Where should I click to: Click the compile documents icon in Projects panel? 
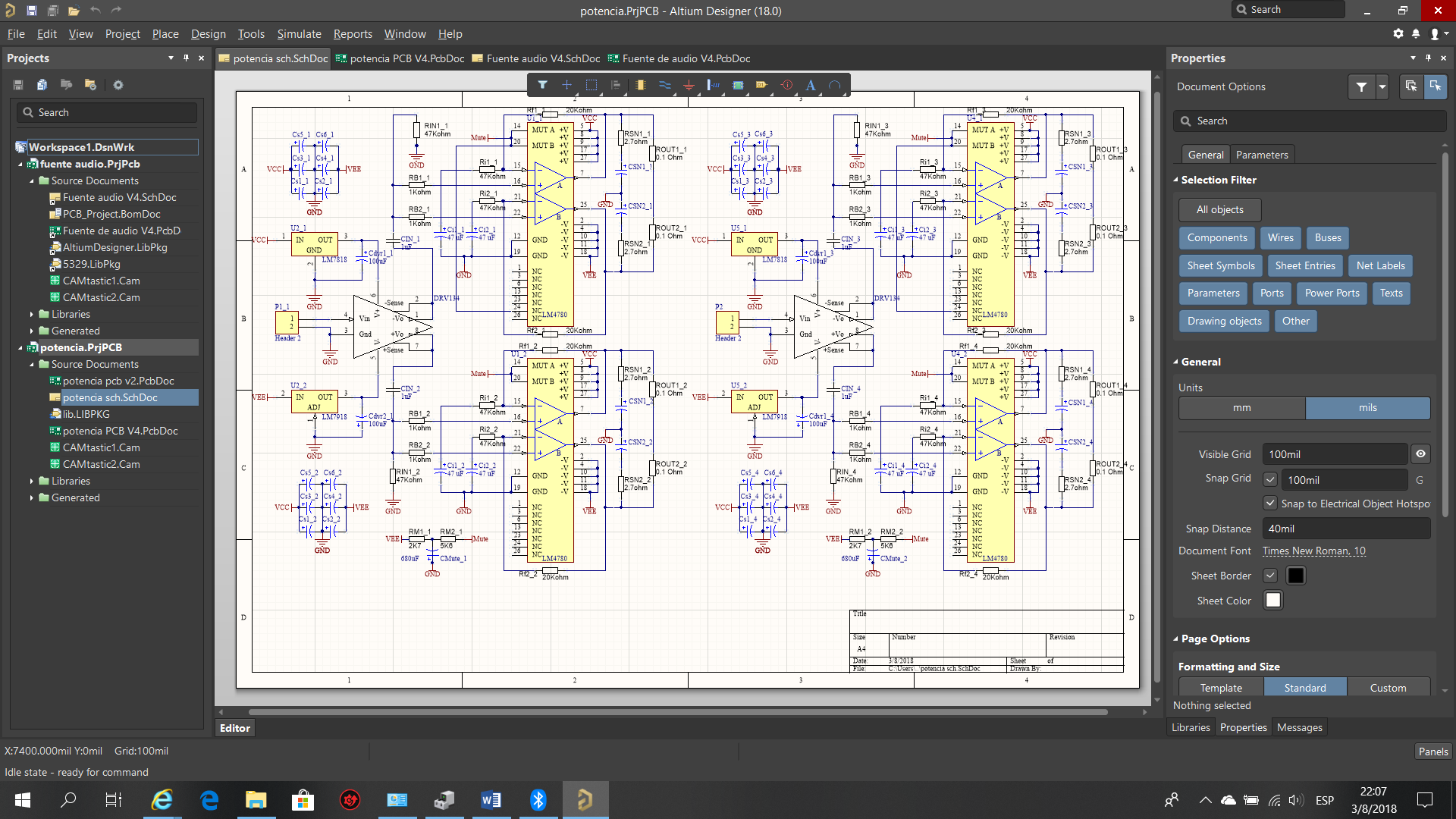point(42,85)
